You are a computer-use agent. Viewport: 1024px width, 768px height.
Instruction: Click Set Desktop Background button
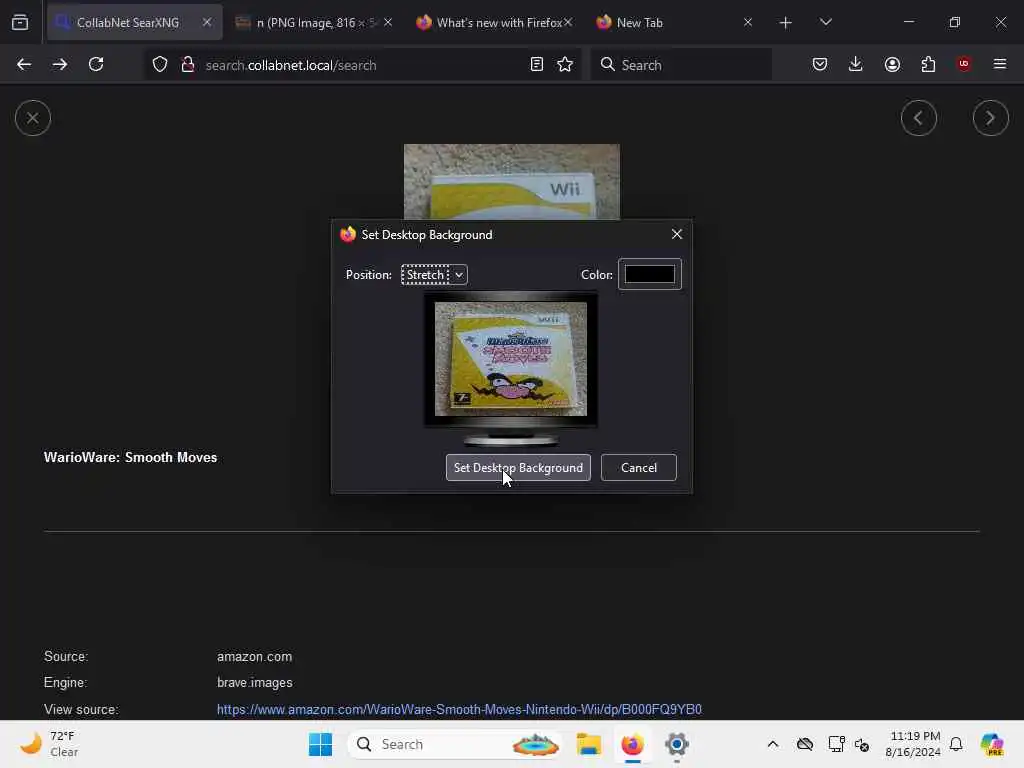(518, 468)
